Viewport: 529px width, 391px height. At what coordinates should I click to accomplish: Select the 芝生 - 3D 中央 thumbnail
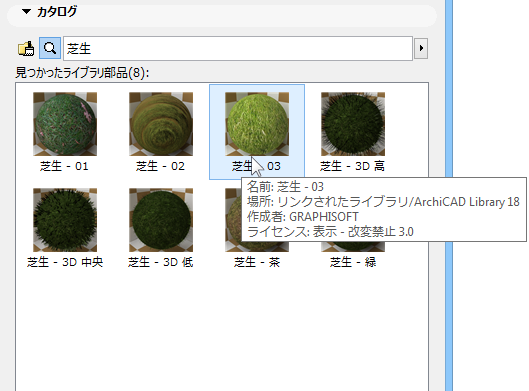(x=65, y=220)
